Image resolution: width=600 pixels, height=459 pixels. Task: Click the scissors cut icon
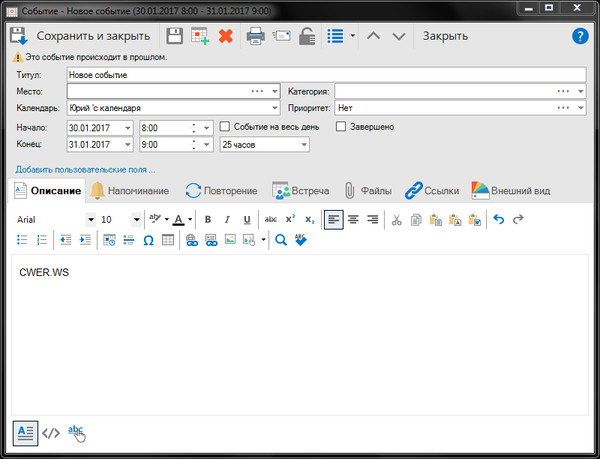(397, 220)
